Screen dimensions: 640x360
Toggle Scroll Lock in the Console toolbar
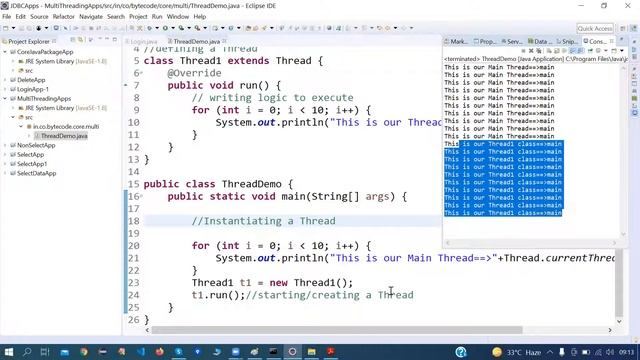[557, 51]
